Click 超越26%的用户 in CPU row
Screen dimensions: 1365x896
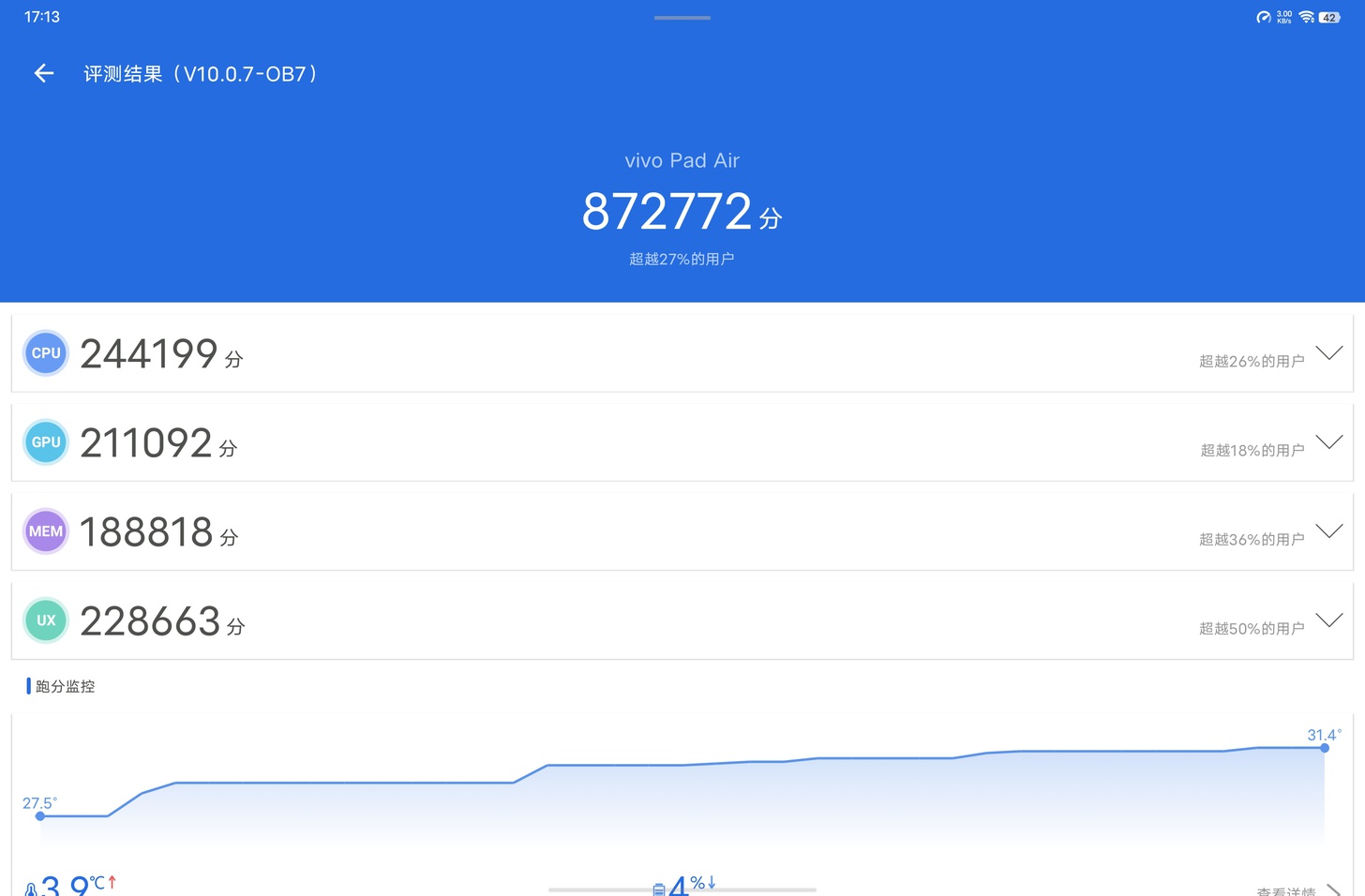click(x=1252, y=361)
